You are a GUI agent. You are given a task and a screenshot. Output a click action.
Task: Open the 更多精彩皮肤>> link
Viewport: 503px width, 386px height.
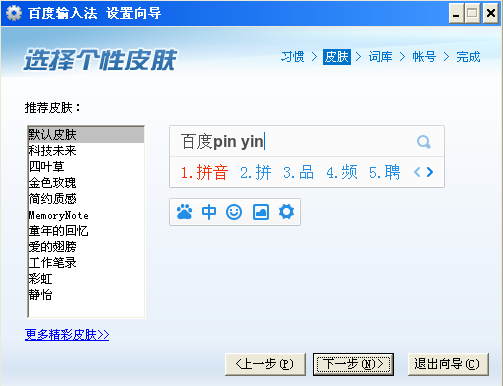click(x=67, y=335)
